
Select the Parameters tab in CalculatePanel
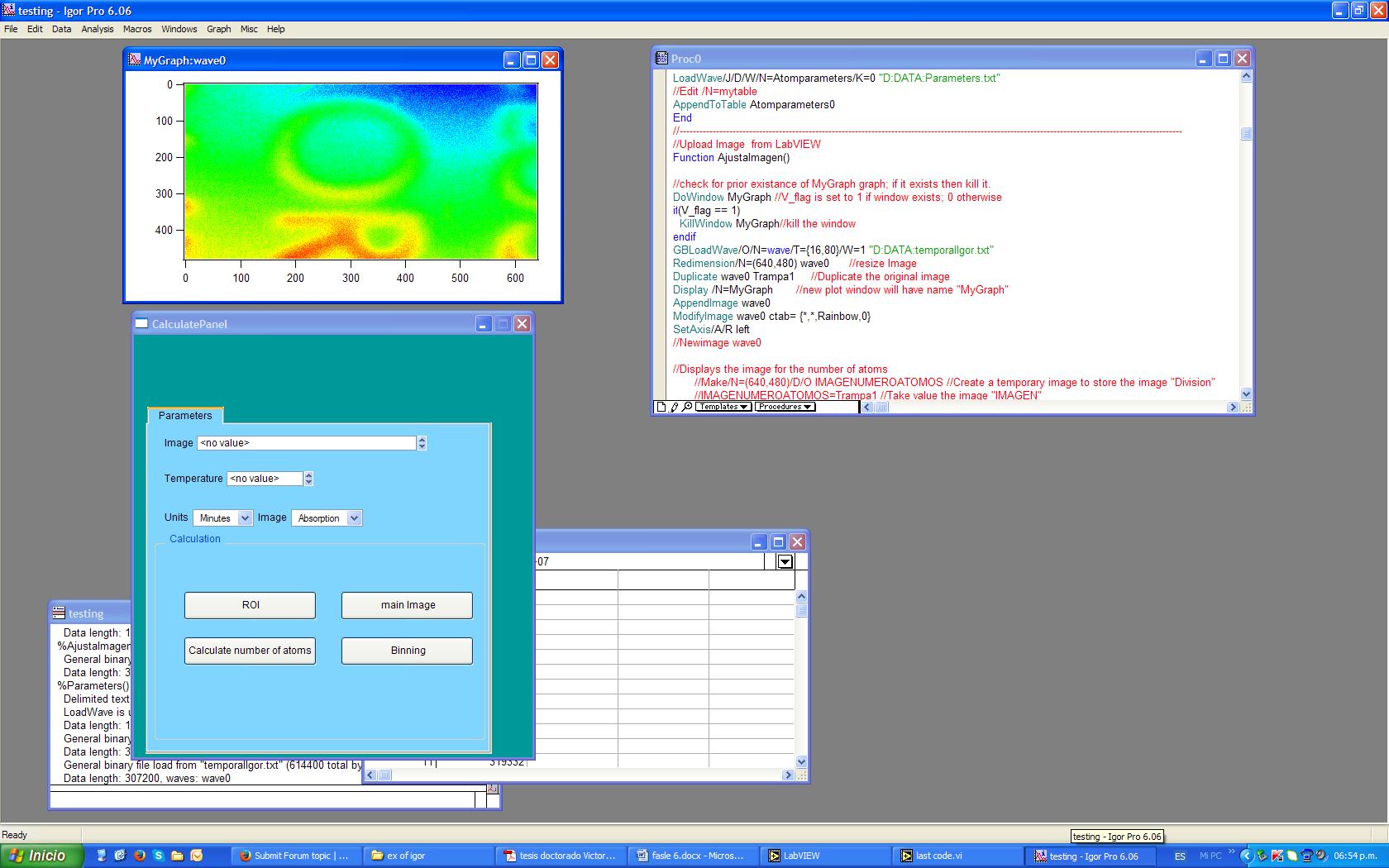(185, 416)
